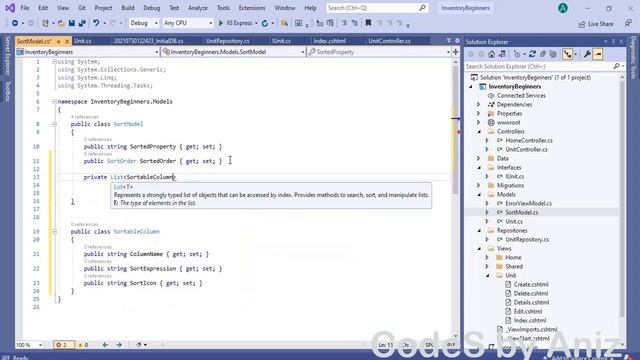This screenshot has height=360, width=640.
Task: Select Create.cshtml in Solution Explorer
Action: (531, 284)
